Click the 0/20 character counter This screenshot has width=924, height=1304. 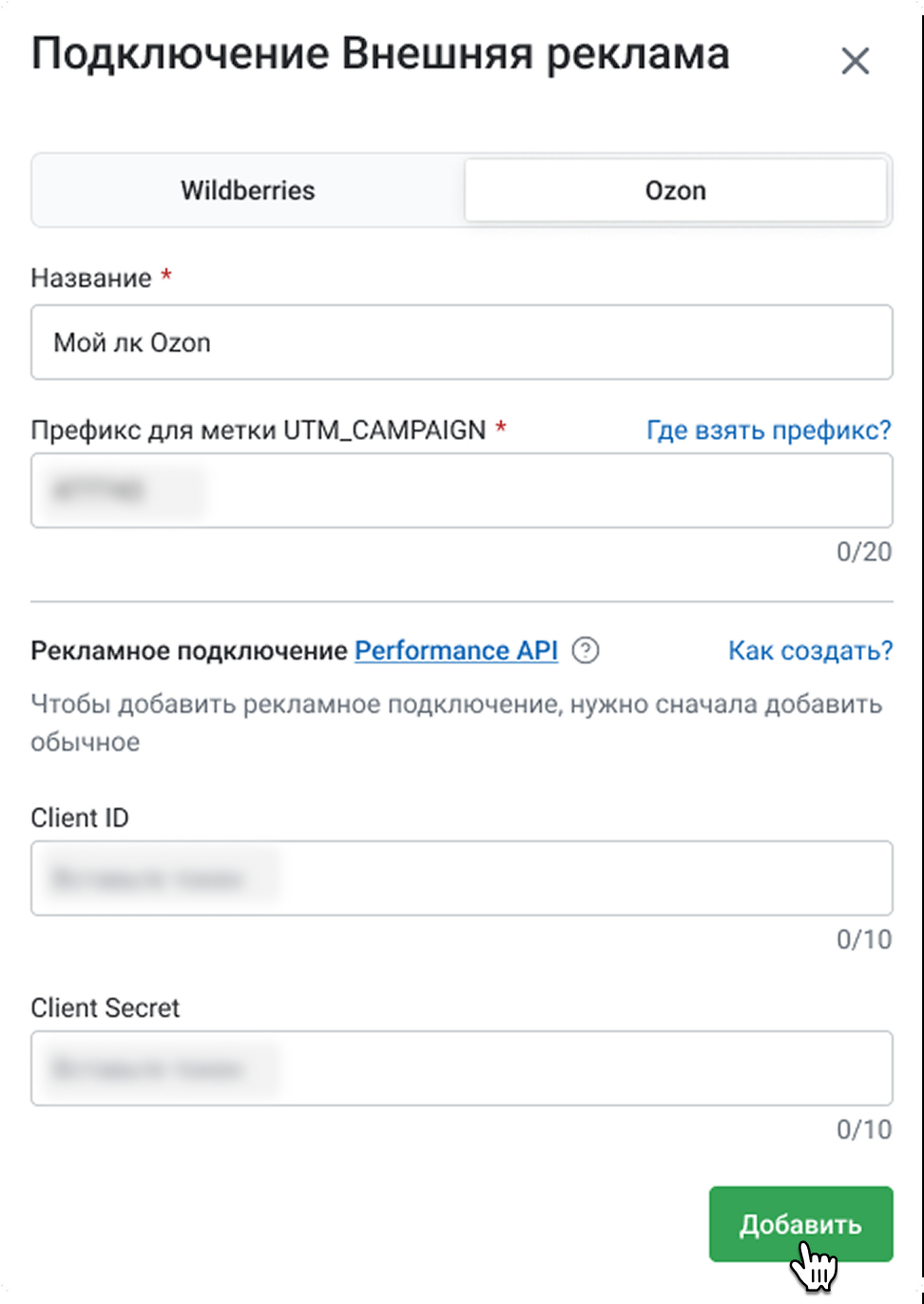[863, 551]
